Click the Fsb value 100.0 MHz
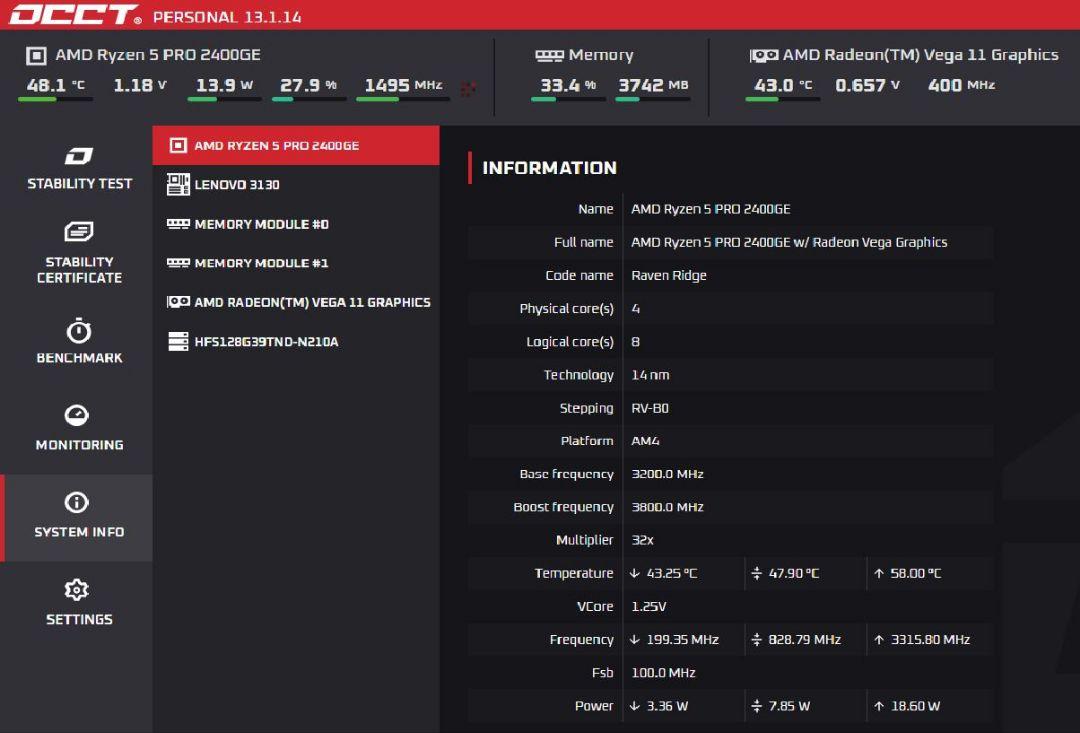 pos(663,672)
